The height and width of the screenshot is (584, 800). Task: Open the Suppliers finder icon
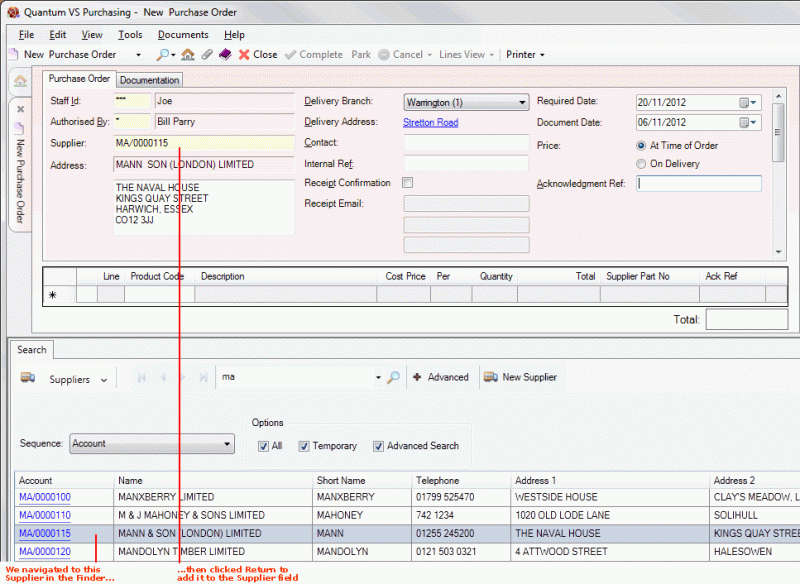[30, 379]
